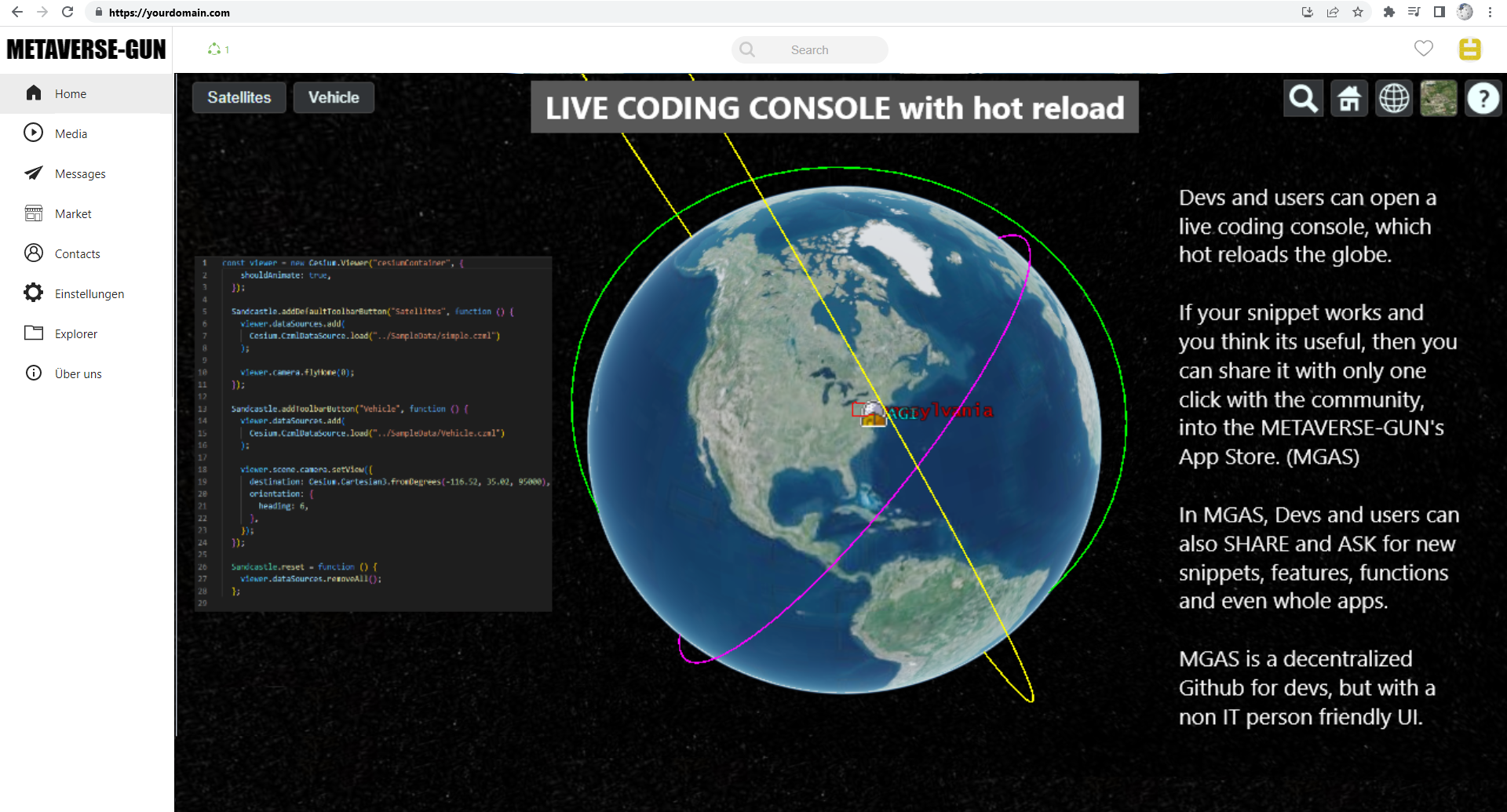The width and height of the screenshot is (1507, 812).
Task: Click the yellow save icon top right
Action: pos(1470,49)
